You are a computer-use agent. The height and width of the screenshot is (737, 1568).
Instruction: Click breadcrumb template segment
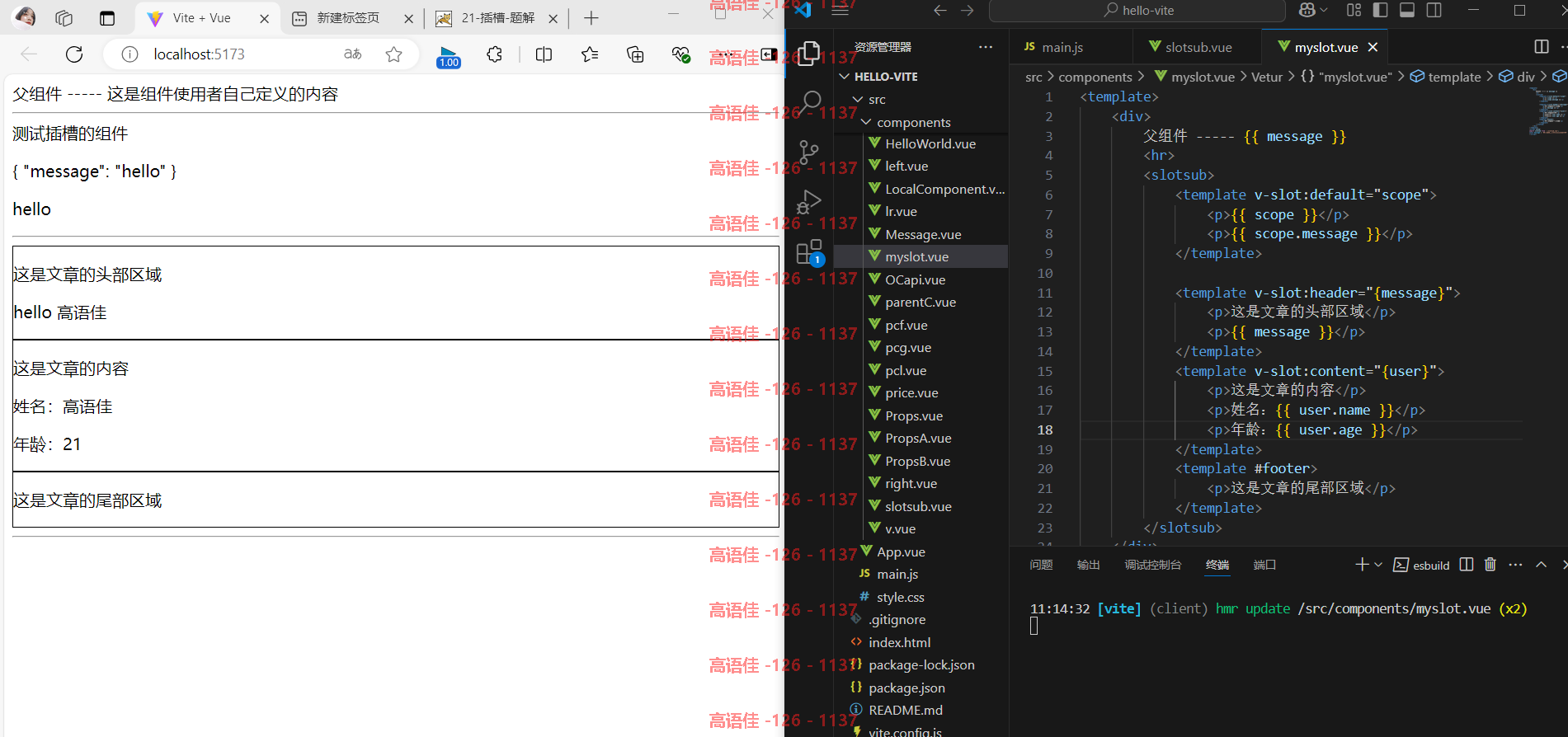[1454, 77]
